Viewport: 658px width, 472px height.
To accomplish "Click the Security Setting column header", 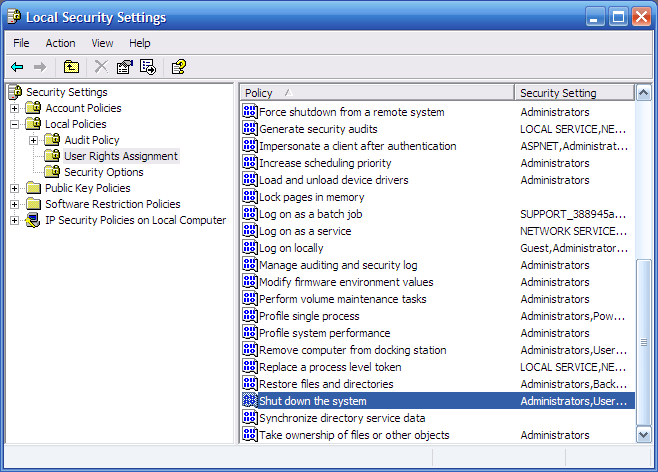I will pyautogui.click(x=574, y=93).
